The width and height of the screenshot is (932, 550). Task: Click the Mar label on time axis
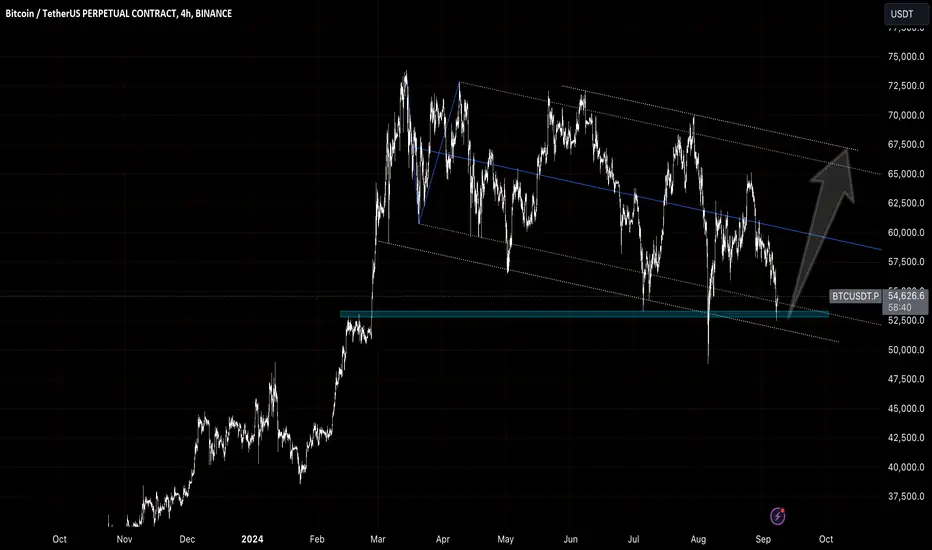tap(377, 539)
